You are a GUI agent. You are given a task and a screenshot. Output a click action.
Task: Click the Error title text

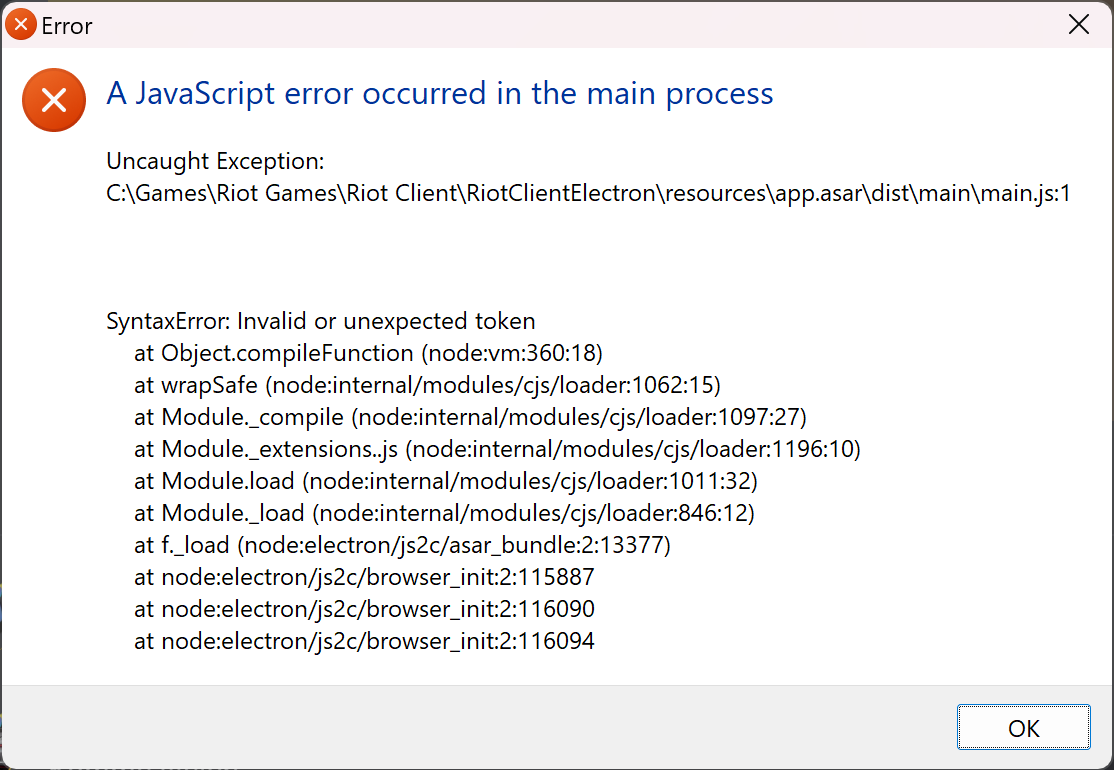pos(64,23)
